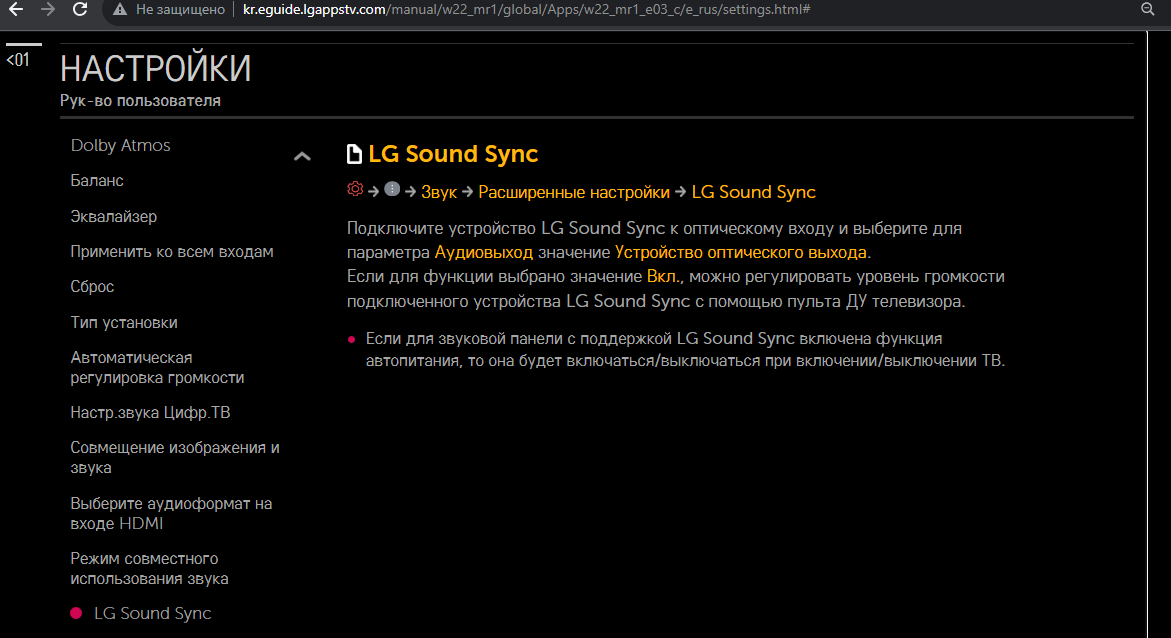This screenshot has height=638, width=1171.
Task: Click the gray dots menu icon in path
Action: click(392, 190)
